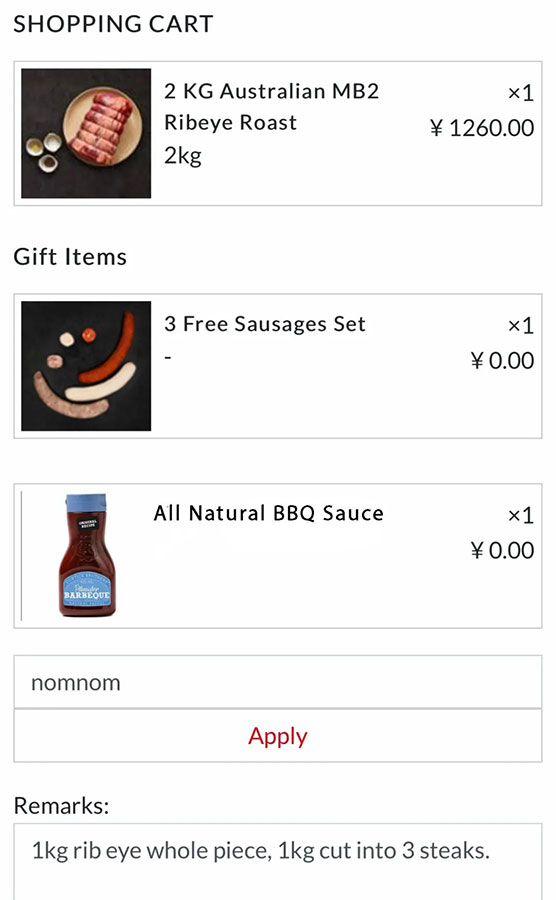Select the ×1 quantity on the Sausages Set
Screen dimensions: 556x900
(x=521, y=325)
